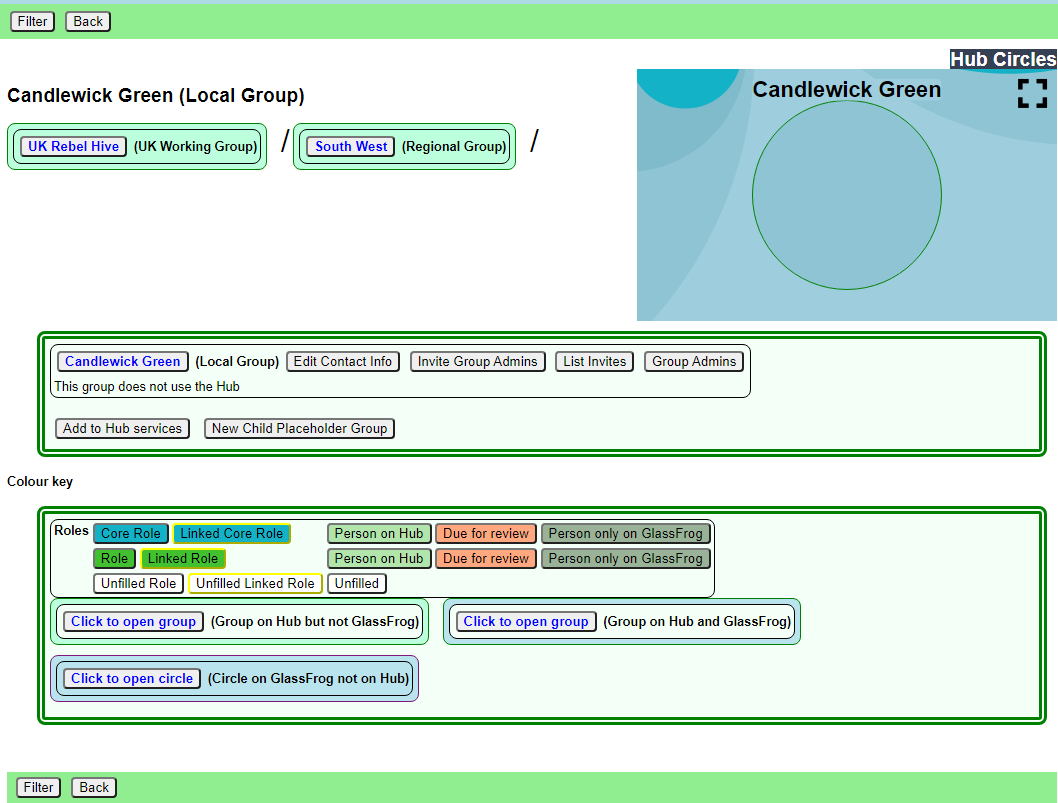Click the 'Roles' label in the colour key

72,530
